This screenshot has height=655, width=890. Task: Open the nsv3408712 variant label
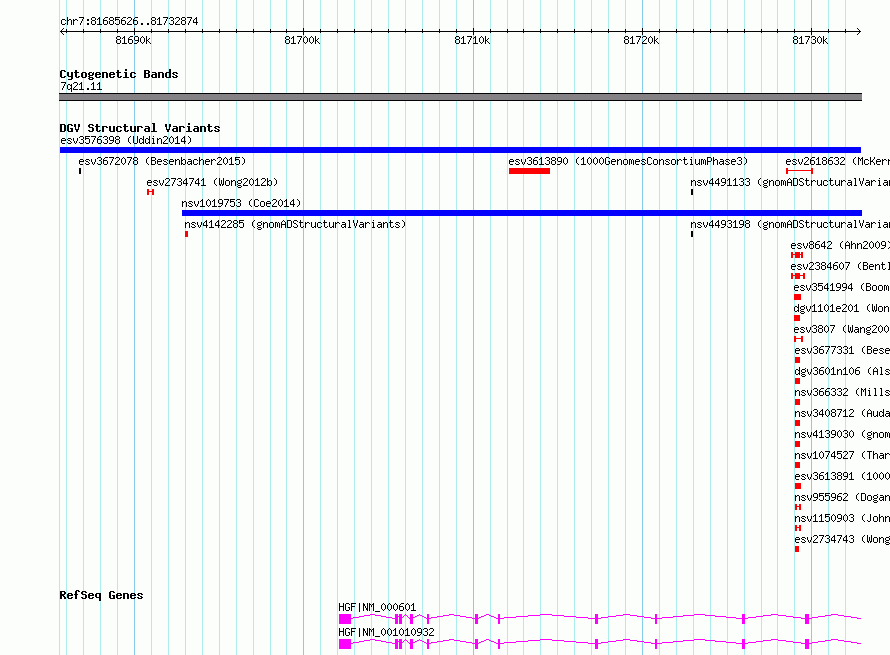tap(842, 413)
